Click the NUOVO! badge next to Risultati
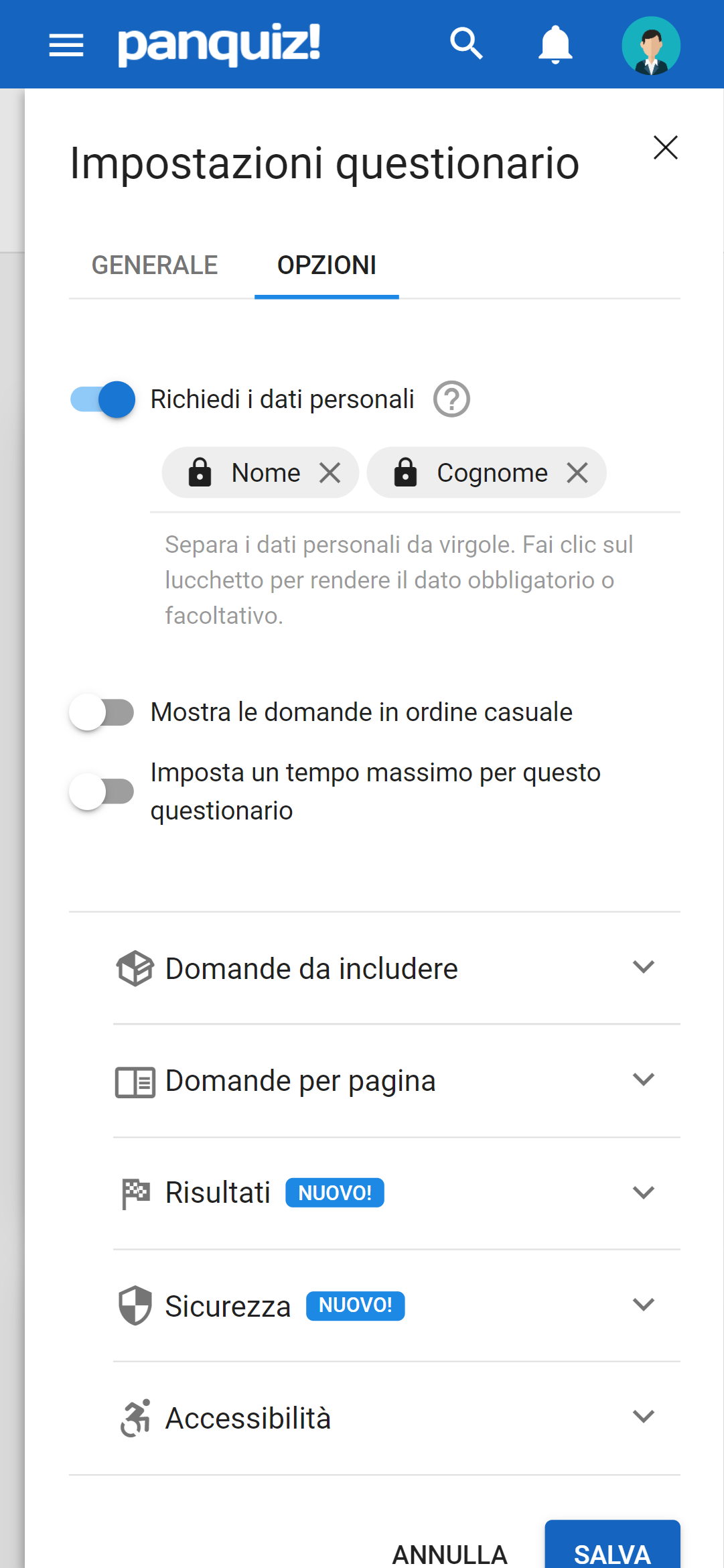This screenshot has height=1568, width=724. point(335,1193)
